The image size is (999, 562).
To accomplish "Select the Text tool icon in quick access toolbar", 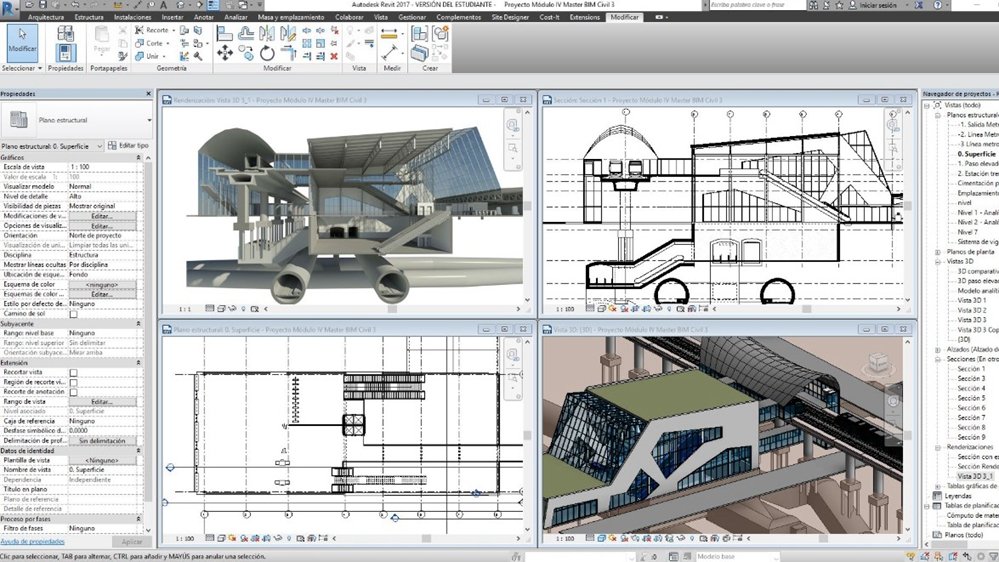I will [x=164, y=4].
